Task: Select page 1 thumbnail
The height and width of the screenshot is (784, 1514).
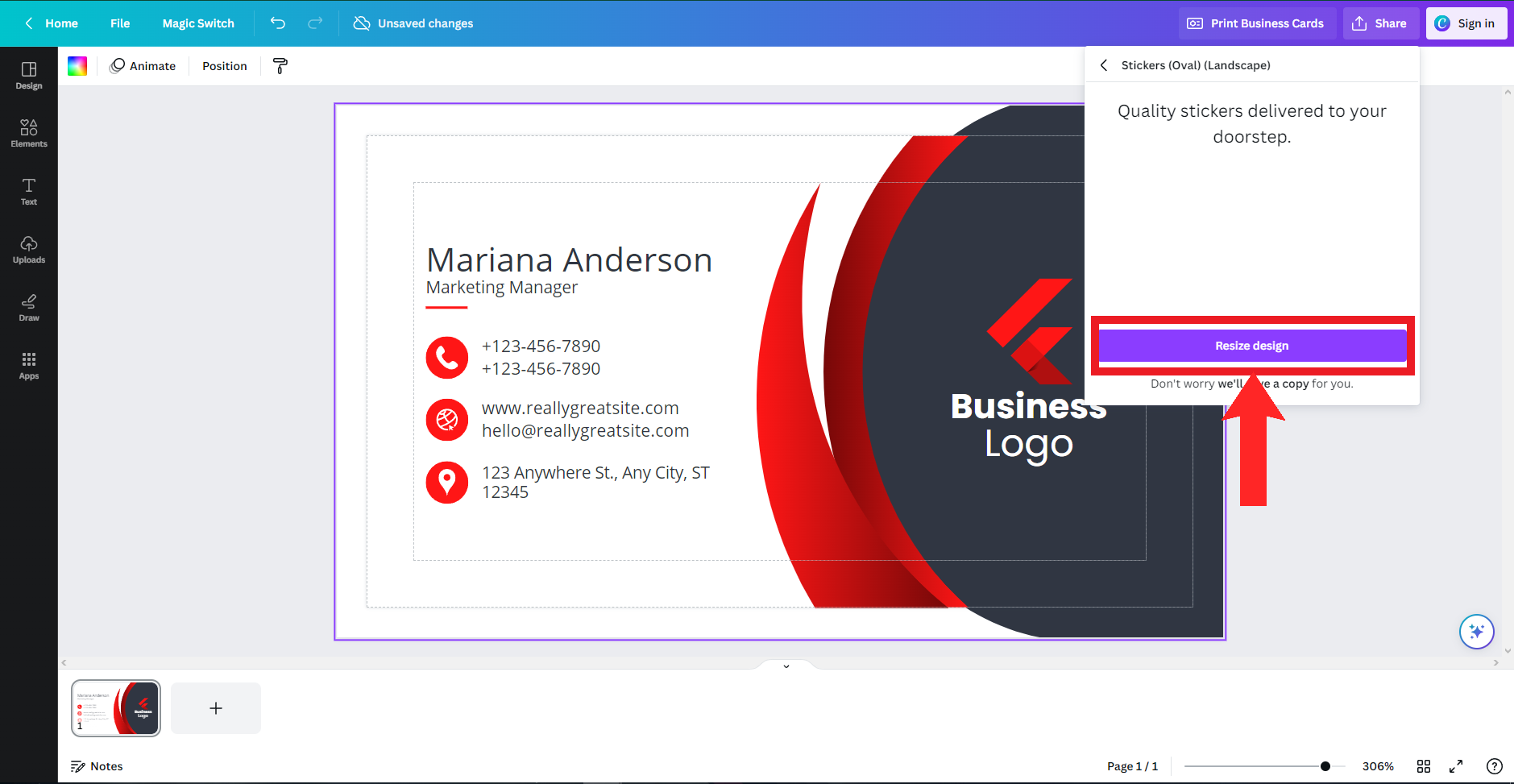Action: click(116, 708)
